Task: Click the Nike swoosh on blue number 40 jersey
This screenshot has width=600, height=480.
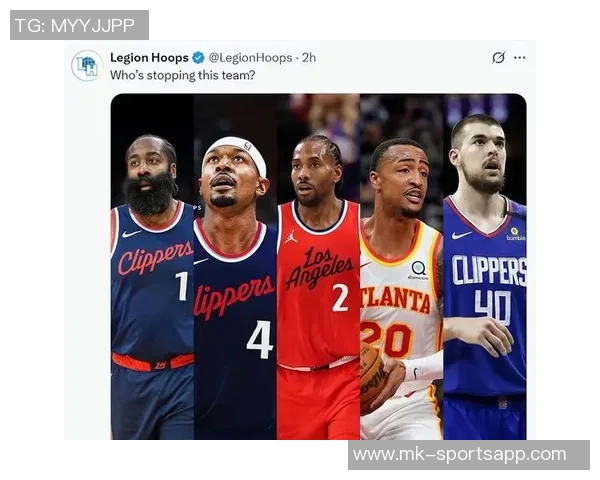Action: pyautogui.click(x=461, y=235)
